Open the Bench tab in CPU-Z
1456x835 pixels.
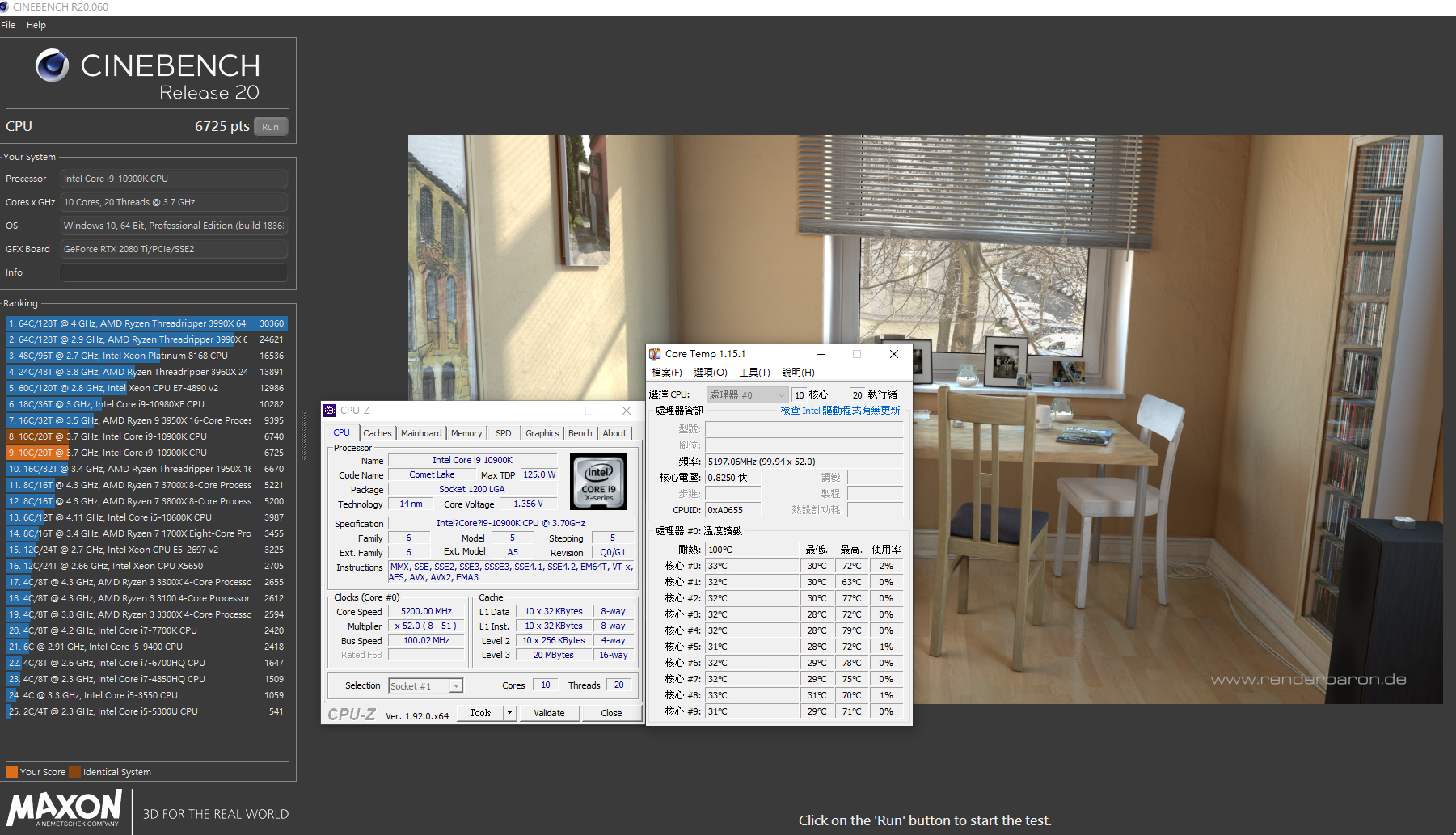tap(580, 433)
